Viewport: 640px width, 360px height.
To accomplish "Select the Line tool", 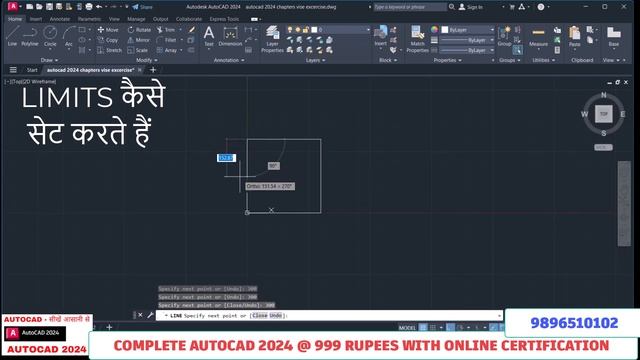I will [x=12, y=36].
